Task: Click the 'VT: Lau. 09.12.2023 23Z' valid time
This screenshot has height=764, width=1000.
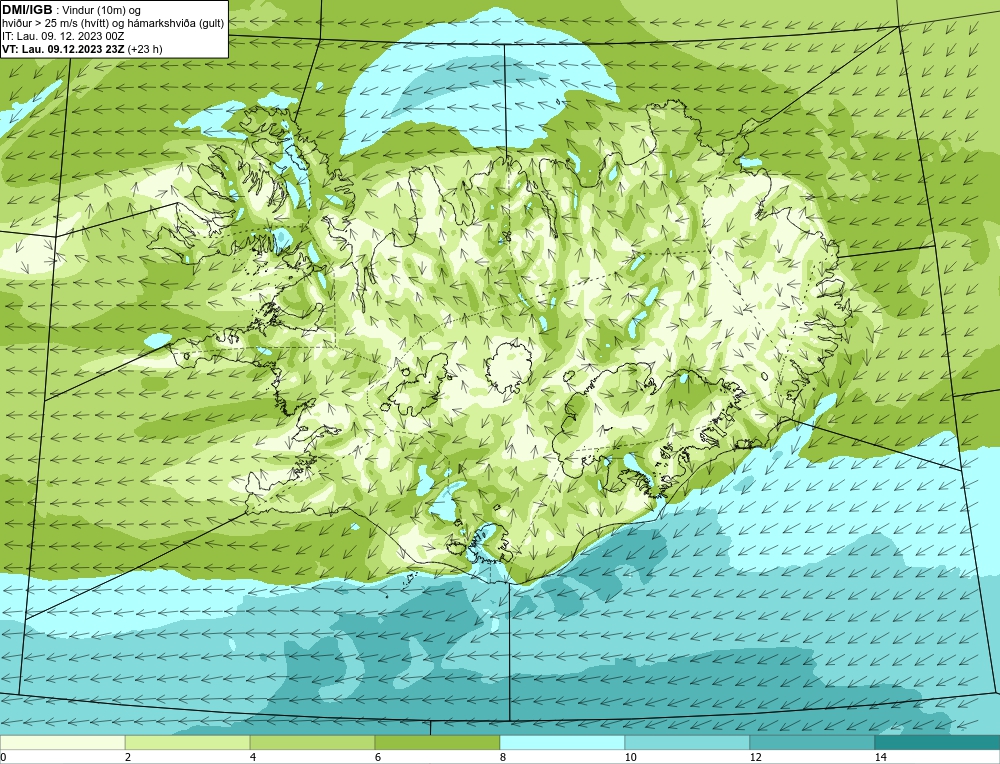Action: pos(64,49)
